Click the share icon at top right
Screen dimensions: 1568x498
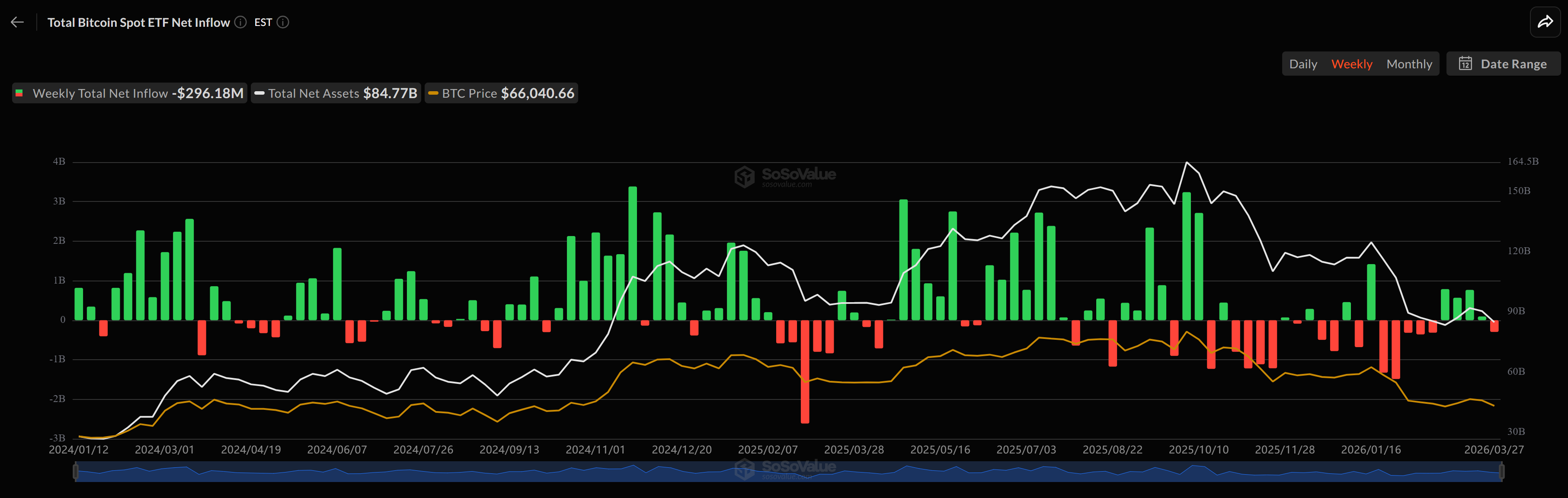click(1546, 22)
